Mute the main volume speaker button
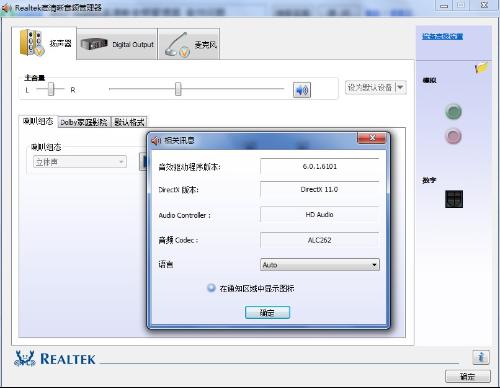The height and width of the screenshot is (388, 500). click(302, 90)
